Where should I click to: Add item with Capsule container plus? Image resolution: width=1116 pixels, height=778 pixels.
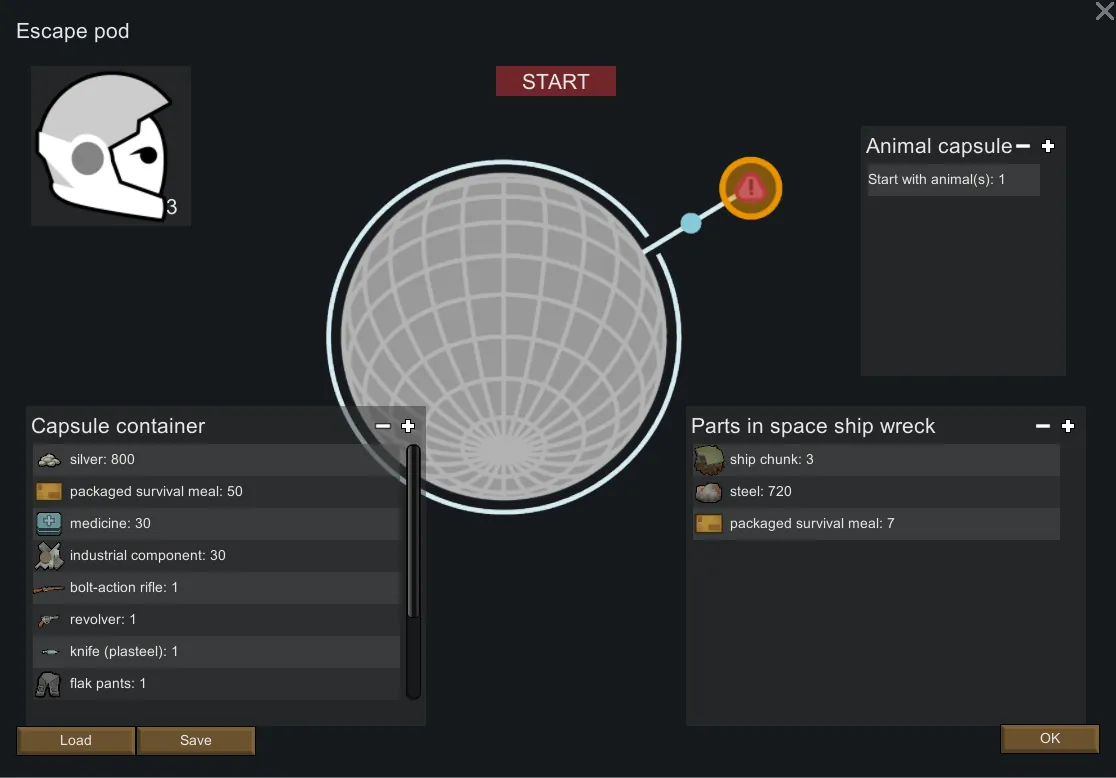coord(408,426)
